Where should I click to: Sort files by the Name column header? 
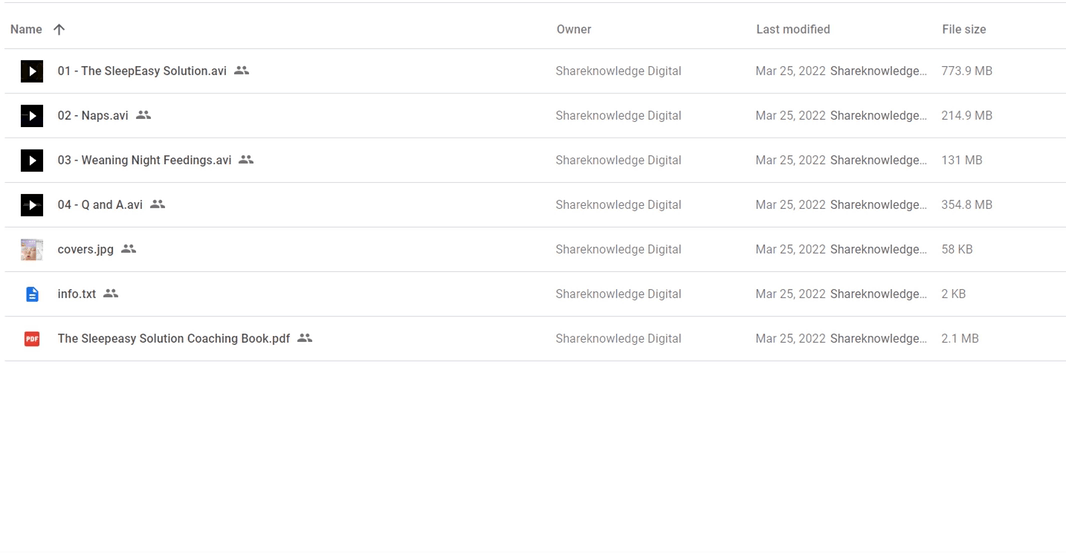pyautogui.click(x=26, y=29)
